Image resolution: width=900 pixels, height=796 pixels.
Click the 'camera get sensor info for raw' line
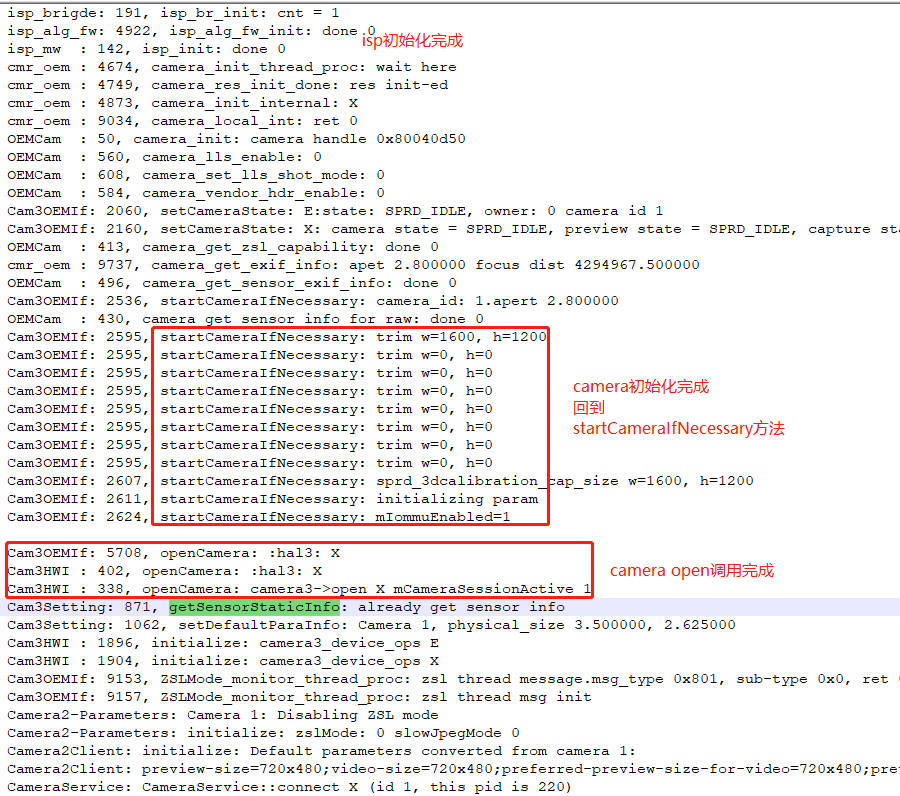pos(245,319)
